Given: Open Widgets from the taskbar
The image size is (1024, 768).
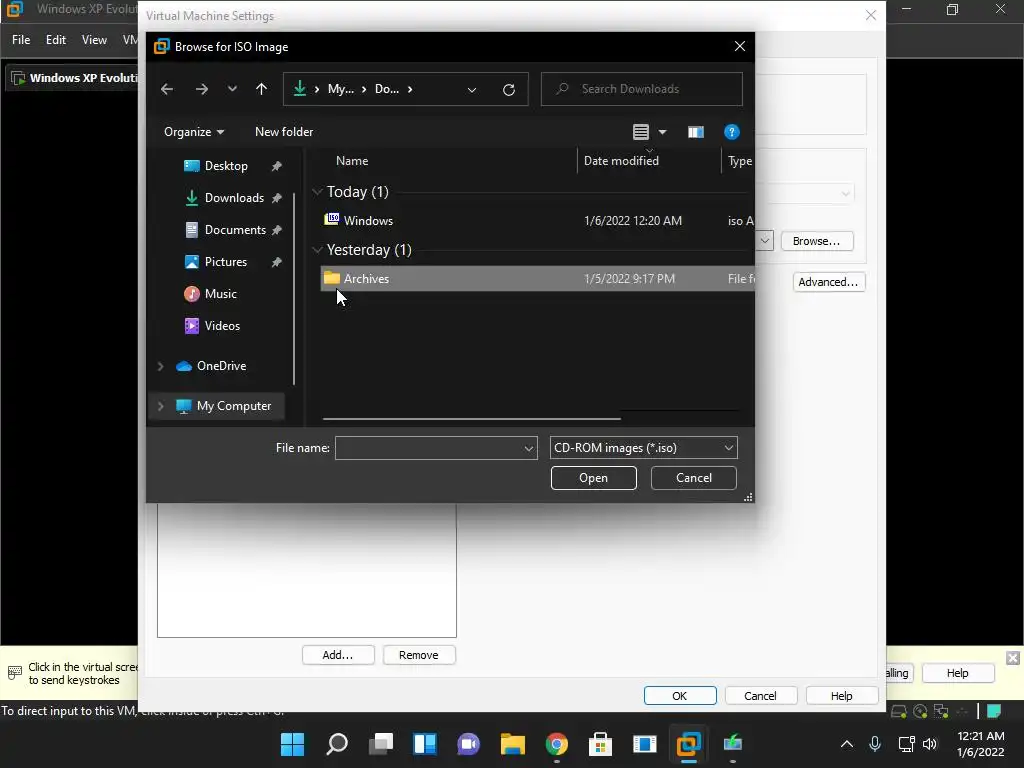Looking at the screenshot, I should 424,744.
